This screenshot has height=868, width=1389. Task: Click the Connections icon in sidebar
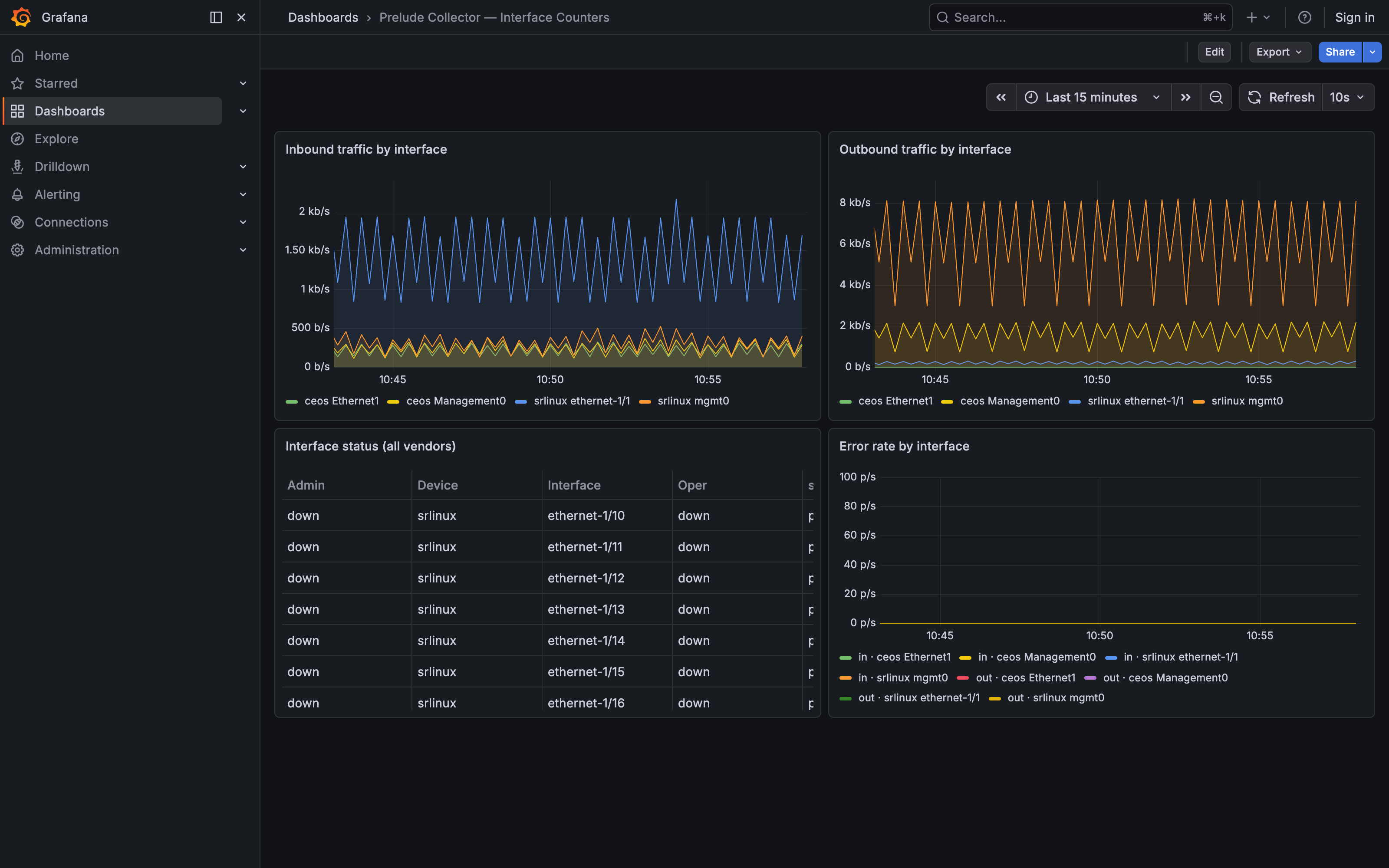tap(17, 222)
